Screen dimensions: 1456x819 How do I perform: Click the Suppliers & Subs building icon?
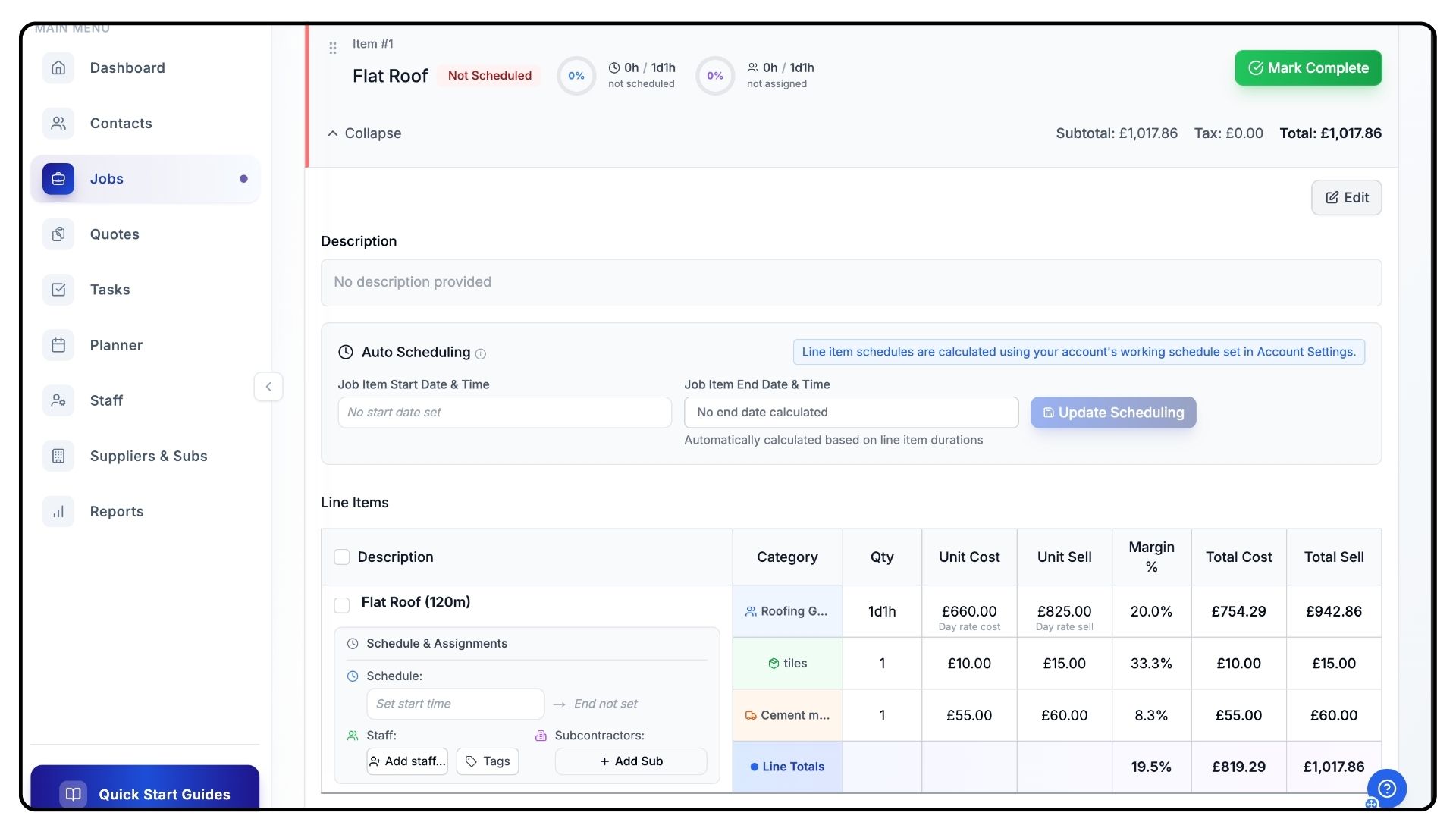58,456
